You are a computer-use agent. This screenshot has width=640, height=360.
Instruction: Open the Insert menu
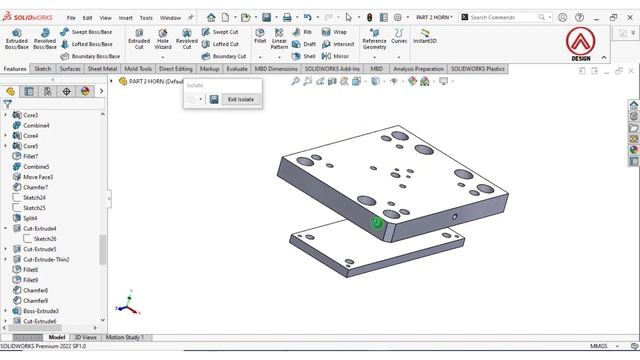125,18
